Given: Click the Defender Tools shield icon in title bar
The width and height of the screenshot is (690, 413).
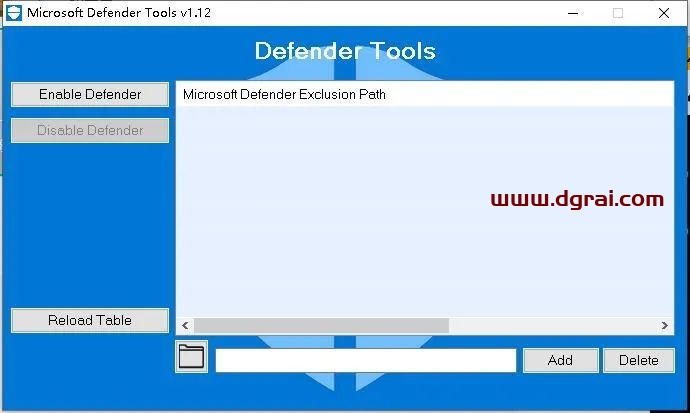Looking at the screenshot, I should [14, 13].
